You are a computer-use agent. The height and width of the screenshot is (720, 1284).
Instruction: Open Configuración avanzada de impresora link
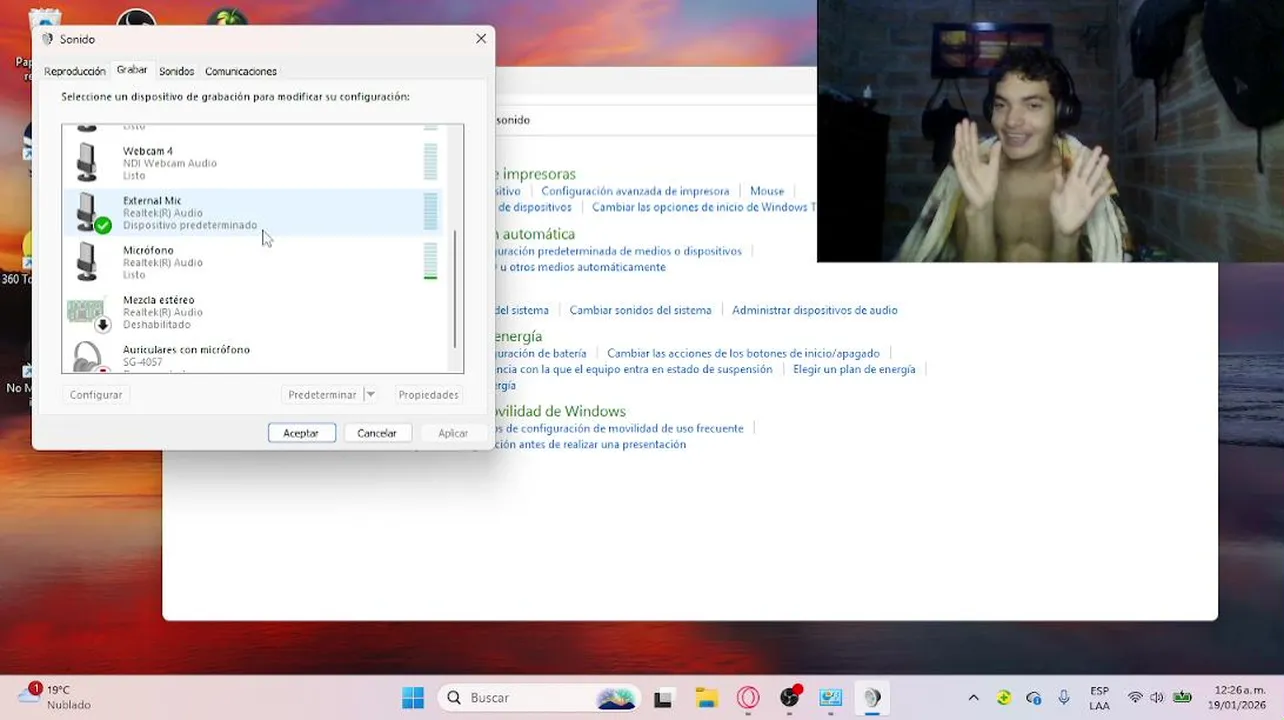635,191
